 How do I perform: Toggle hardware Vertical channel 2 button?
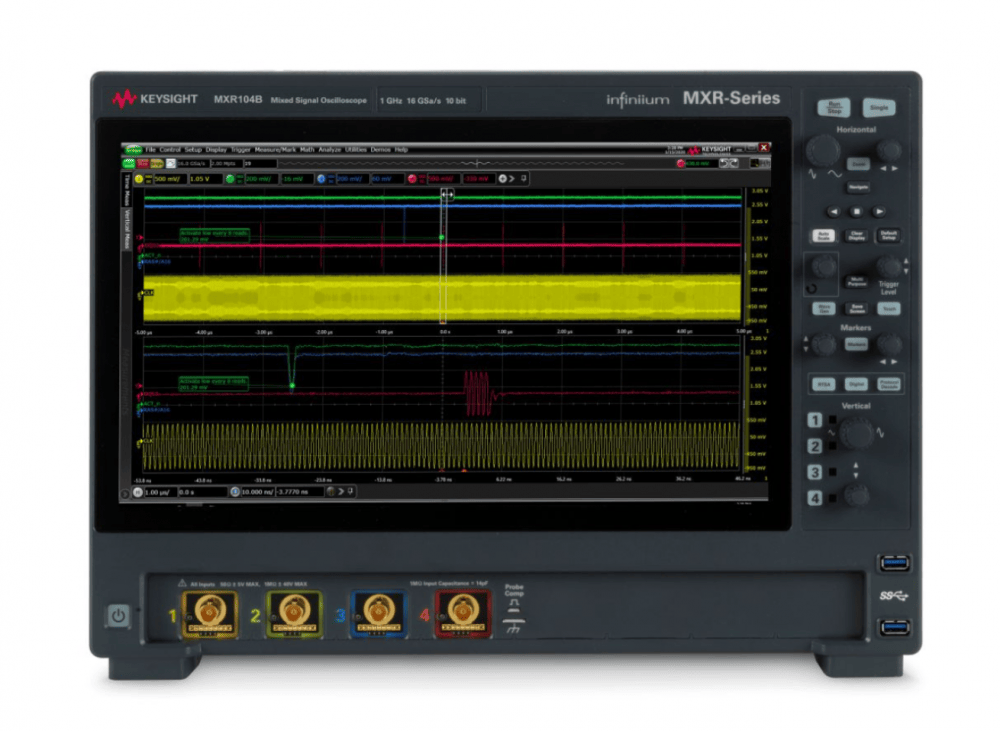814,446
